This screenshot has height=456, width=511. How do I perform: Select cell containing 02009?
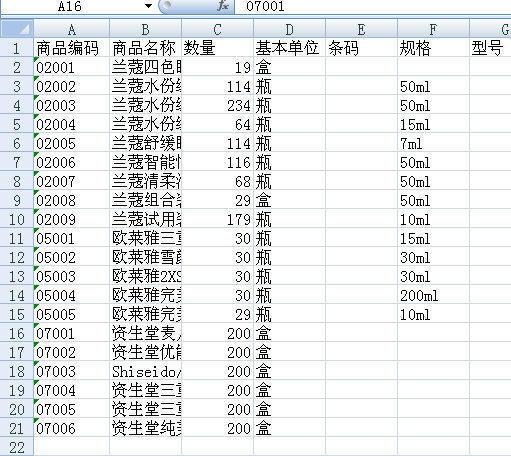coord(72,219)
